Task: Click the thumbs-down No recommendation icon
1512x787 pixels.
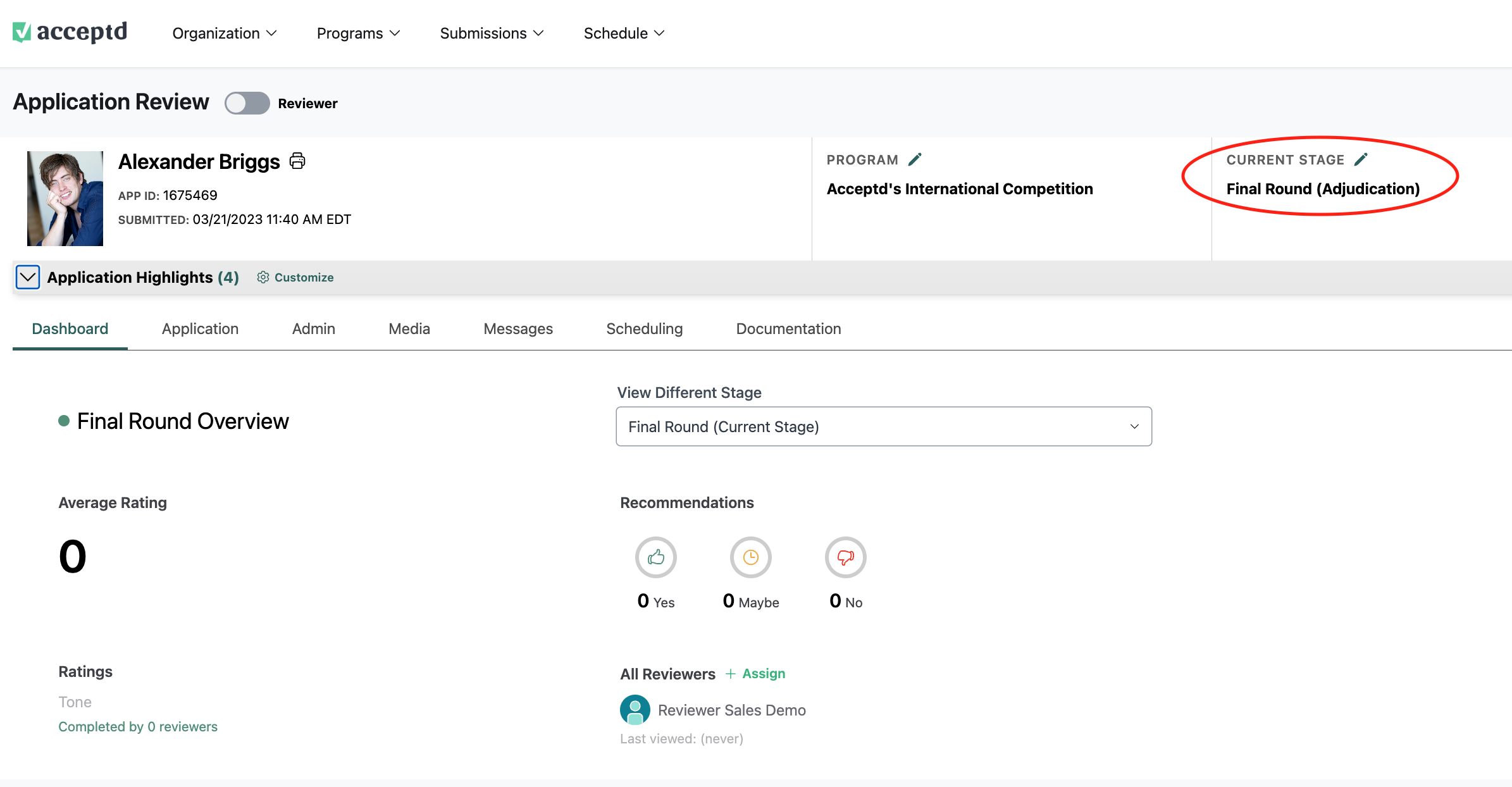Action: coord(846,557)
